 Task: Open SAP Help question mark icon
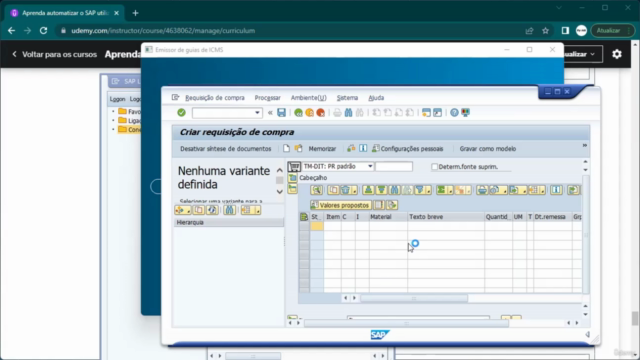(454, 113)
